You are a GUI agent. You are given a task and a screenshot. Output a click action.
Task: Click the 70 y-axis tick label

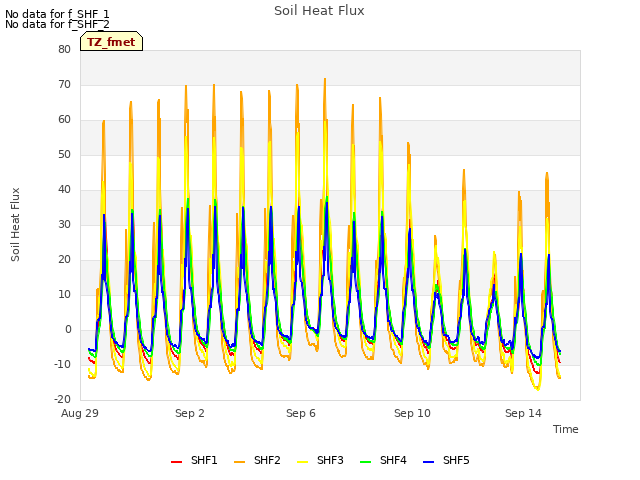pyautogui.click(x=64, y=84)
